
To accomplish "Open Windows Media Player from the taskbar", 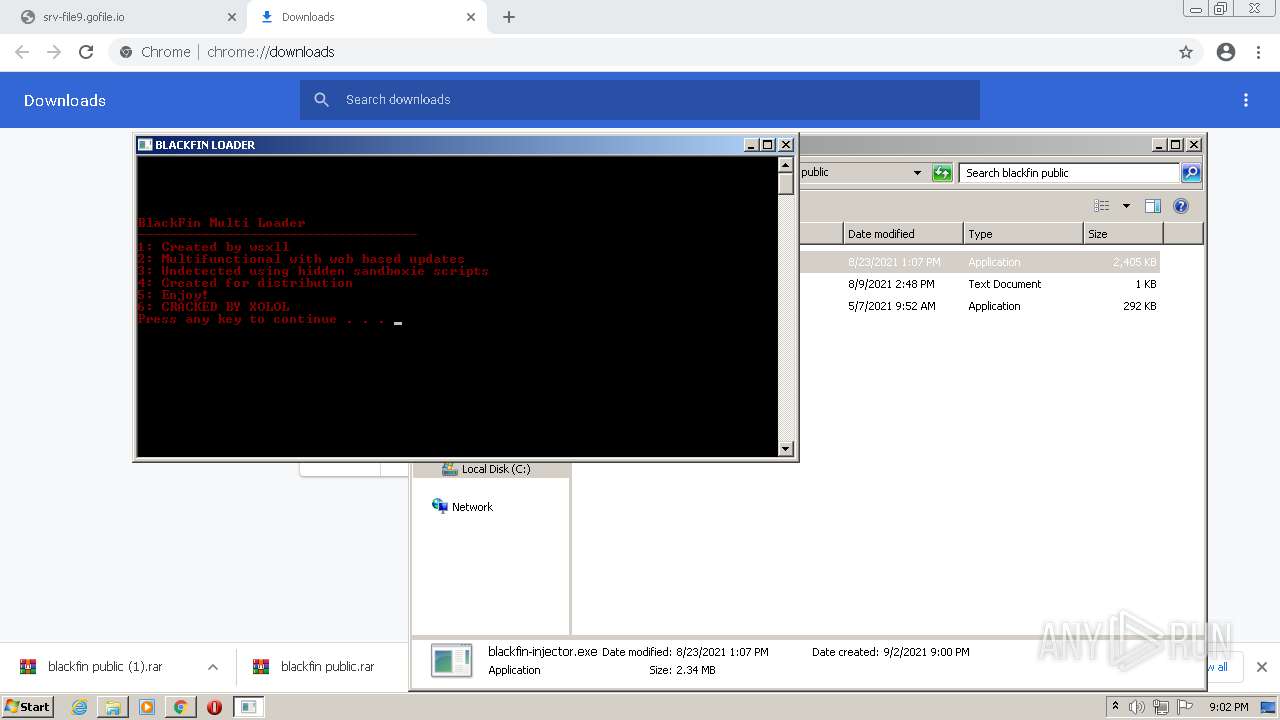I will 147,707.
